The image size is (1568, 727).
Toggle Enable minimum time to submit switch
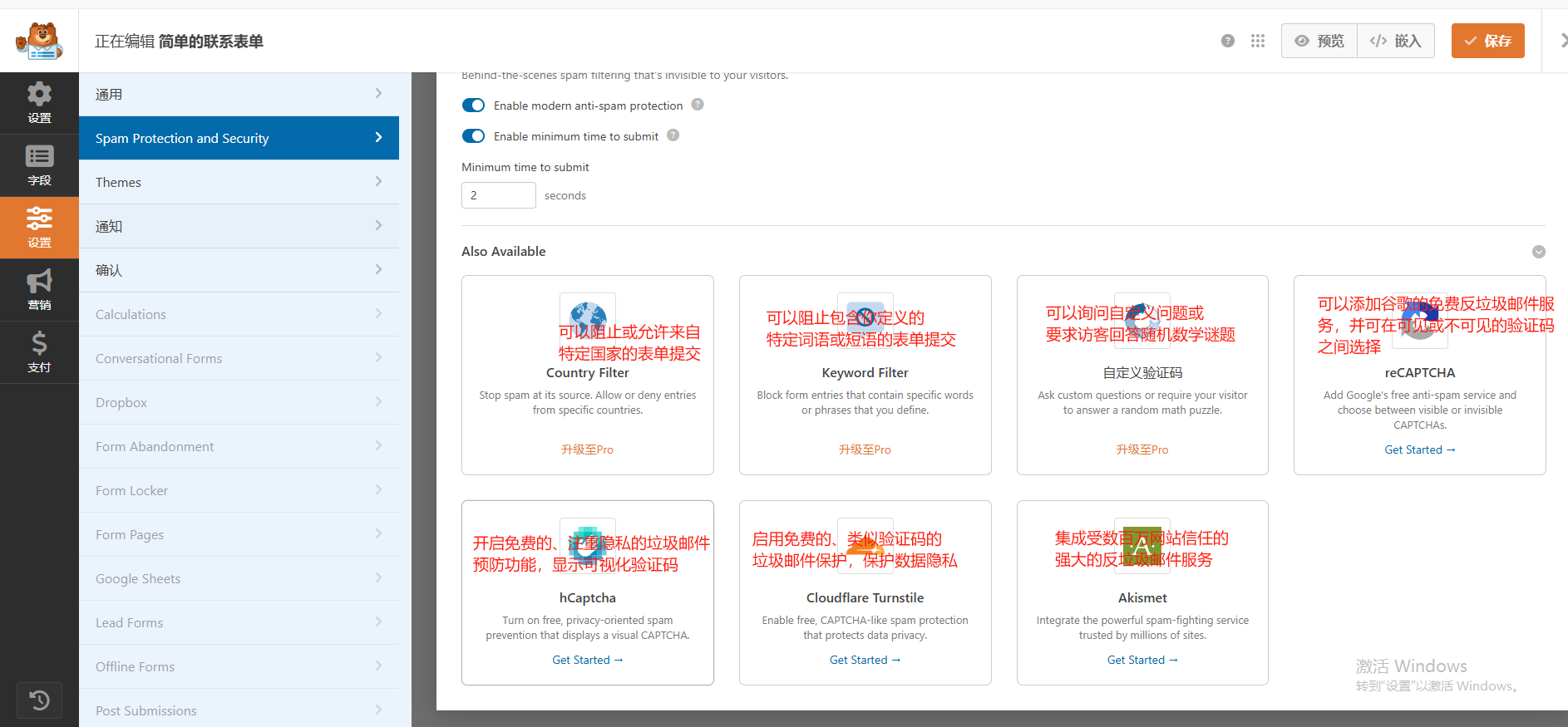coord(473,136)
